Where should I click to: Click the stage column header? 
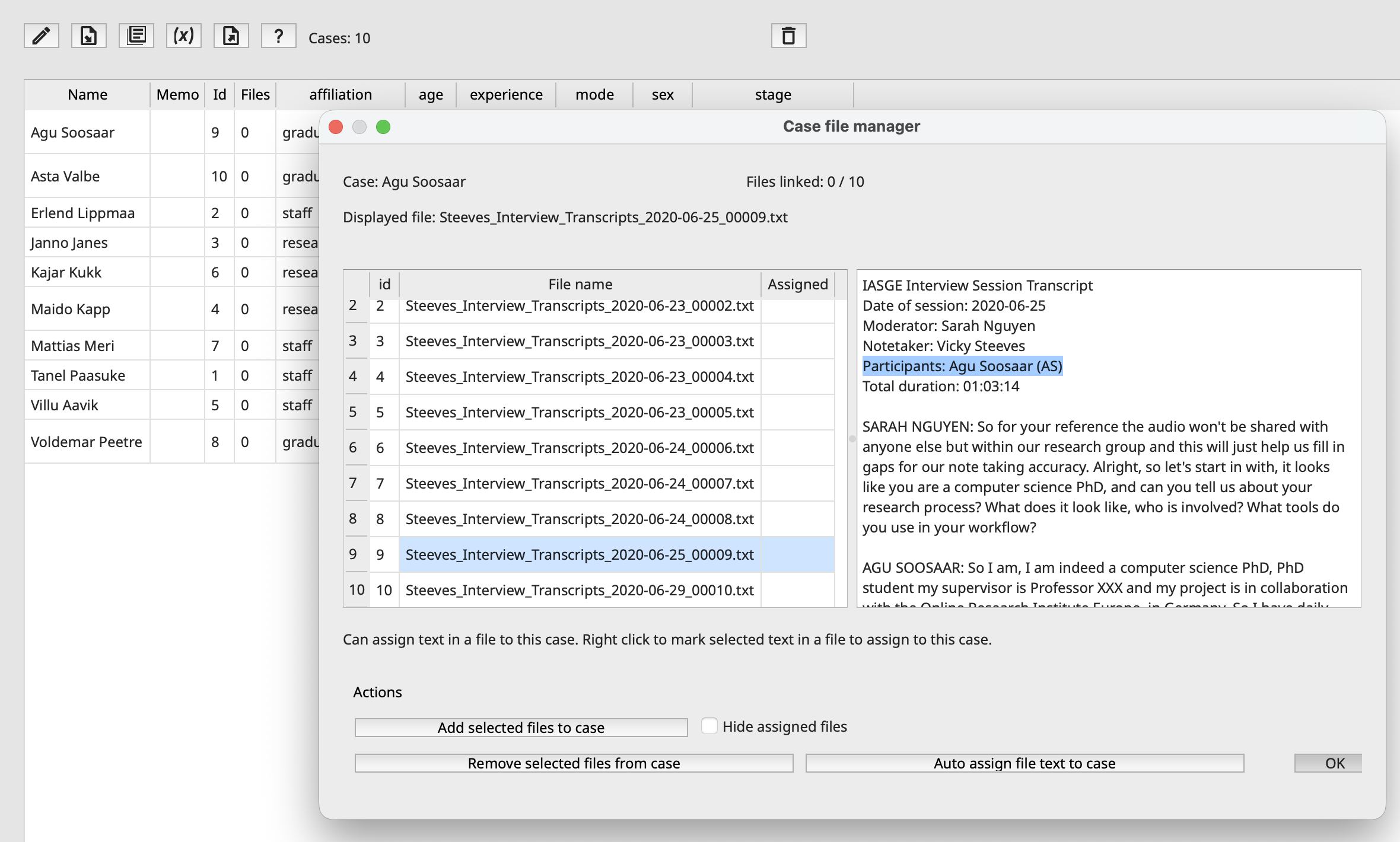[x=773, y=95]
